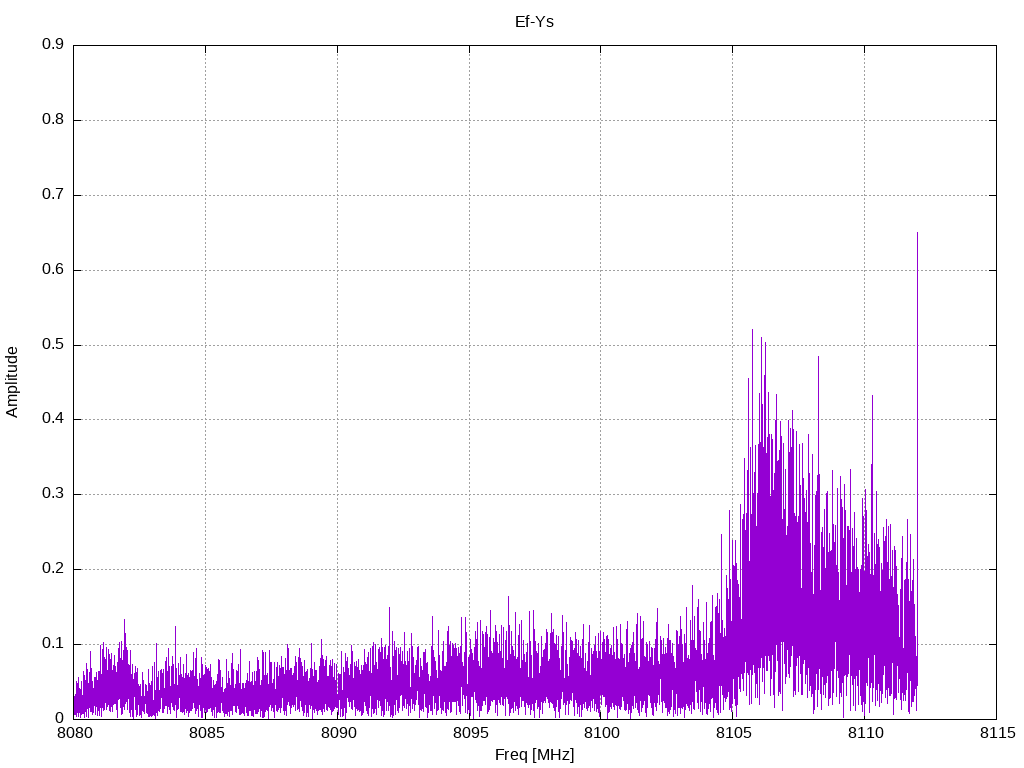Click the 8080 x-axis tick label
This screenshot has height=768, width=1024.
tap(74, 734)
